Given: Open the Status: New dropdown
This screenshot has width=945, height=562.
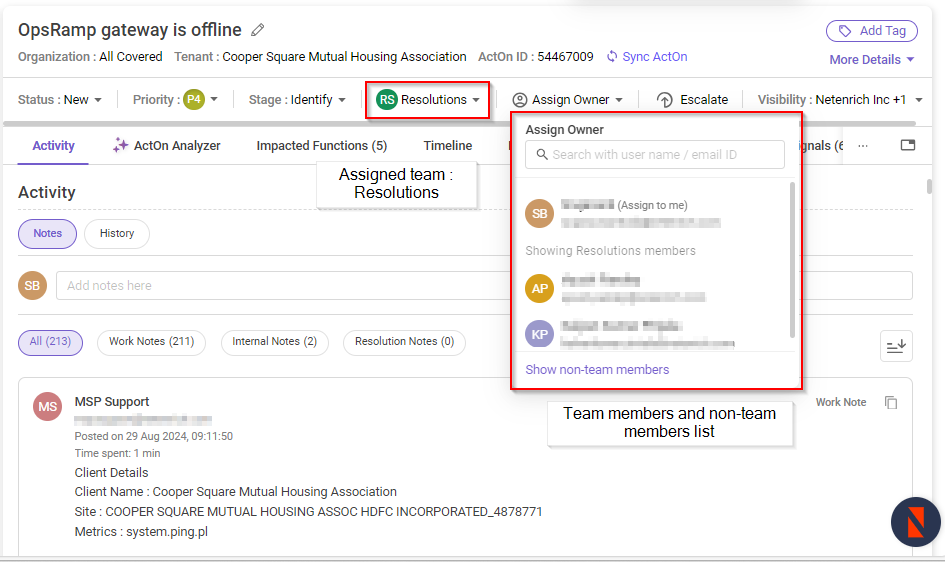Looking at the screenshot, I should coord(60,99).
